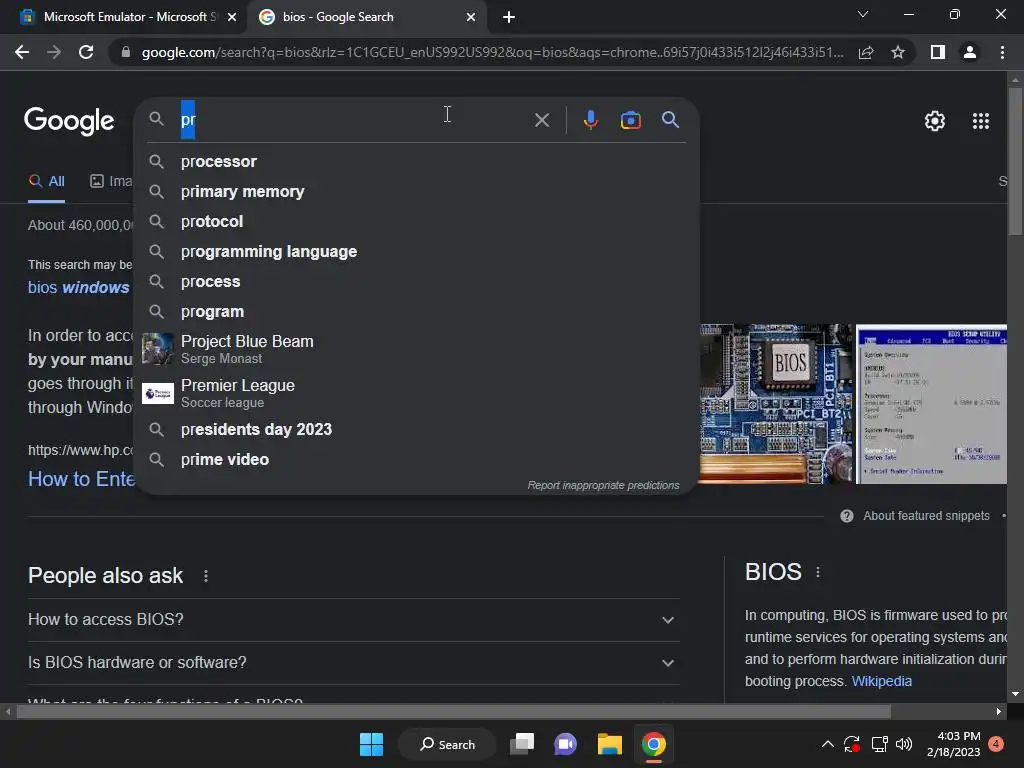Expand 'Is BIOS hardware or software?' question
The image size is (1024, 768).
click(x=354, y=663)
